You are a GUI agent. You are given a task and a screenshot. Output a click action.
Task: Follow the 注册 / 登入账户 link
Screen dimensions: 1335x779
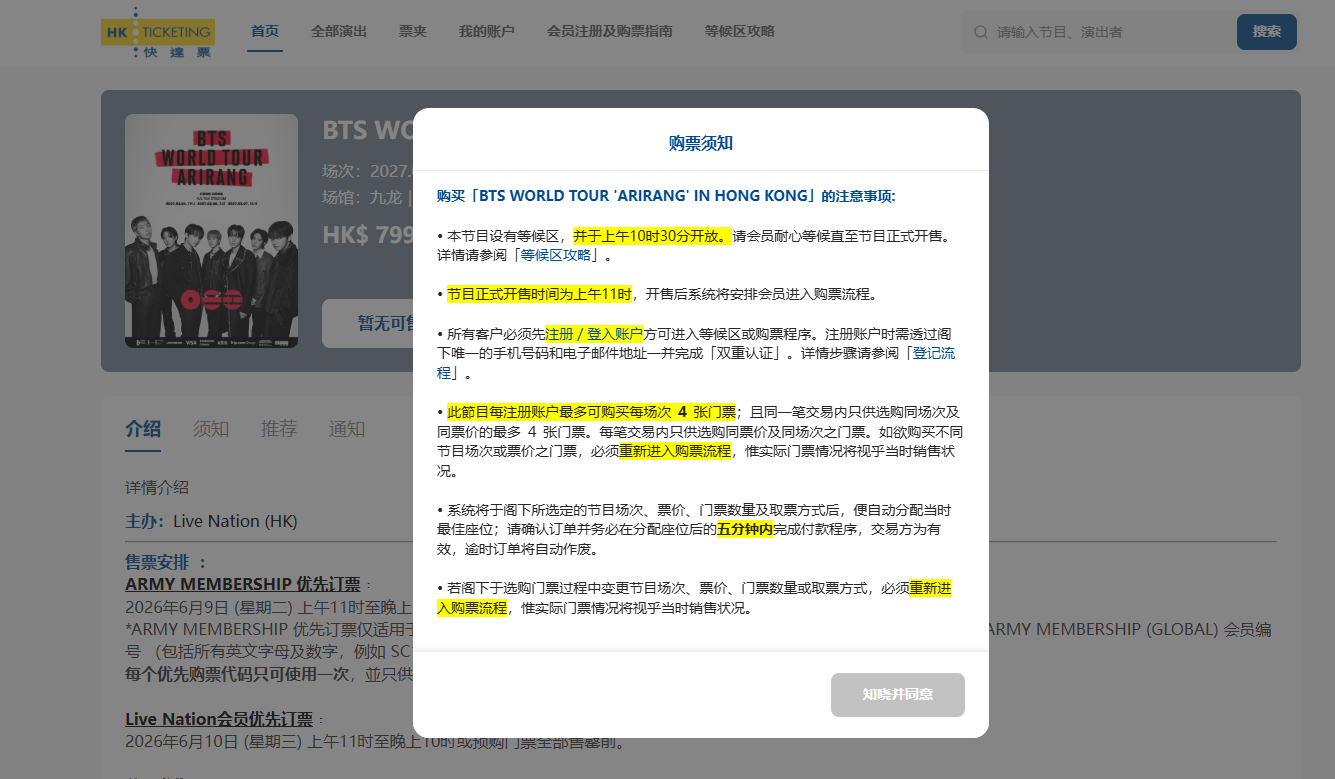click(594, 334)
